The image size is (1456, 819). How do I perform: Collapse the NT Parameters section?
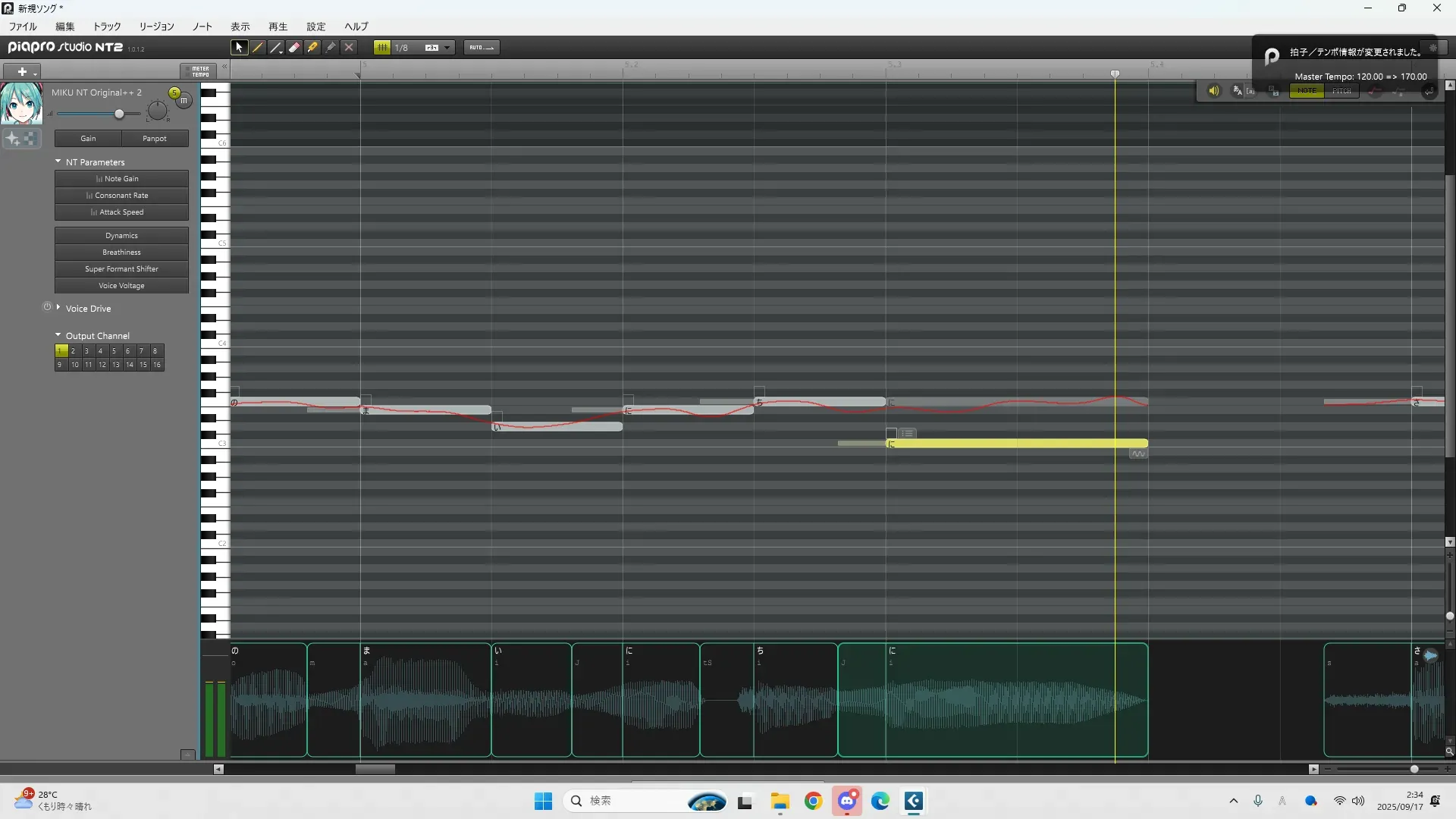click(x=58, y=162)
